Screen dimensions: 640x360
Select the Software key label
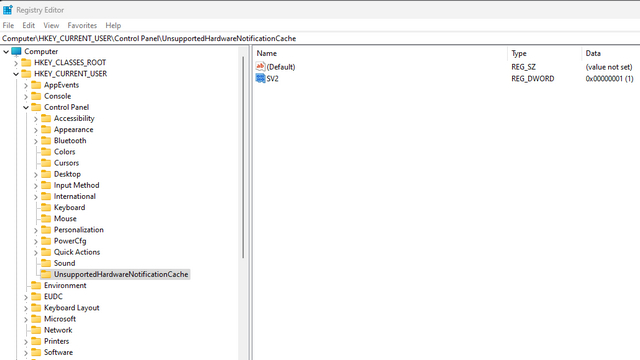point(58,352)
